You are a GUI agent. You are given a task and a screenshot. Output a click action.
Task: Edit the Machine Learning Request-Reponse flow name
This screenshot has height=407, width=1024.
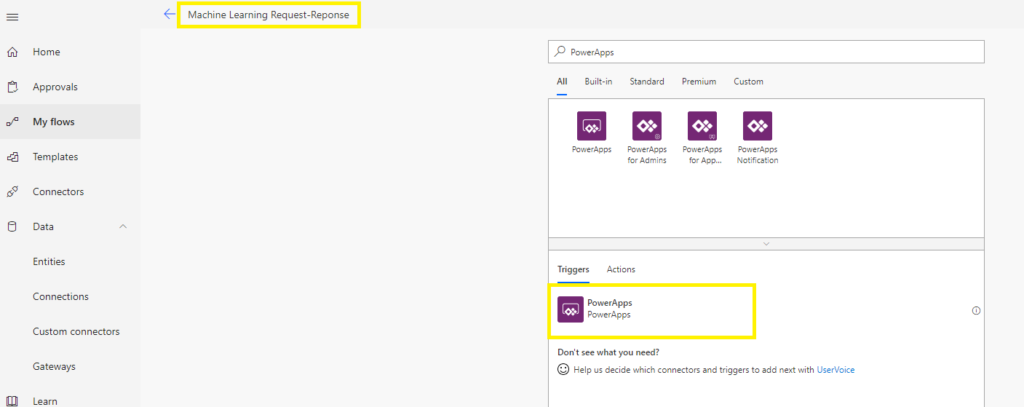click(268, 15)
